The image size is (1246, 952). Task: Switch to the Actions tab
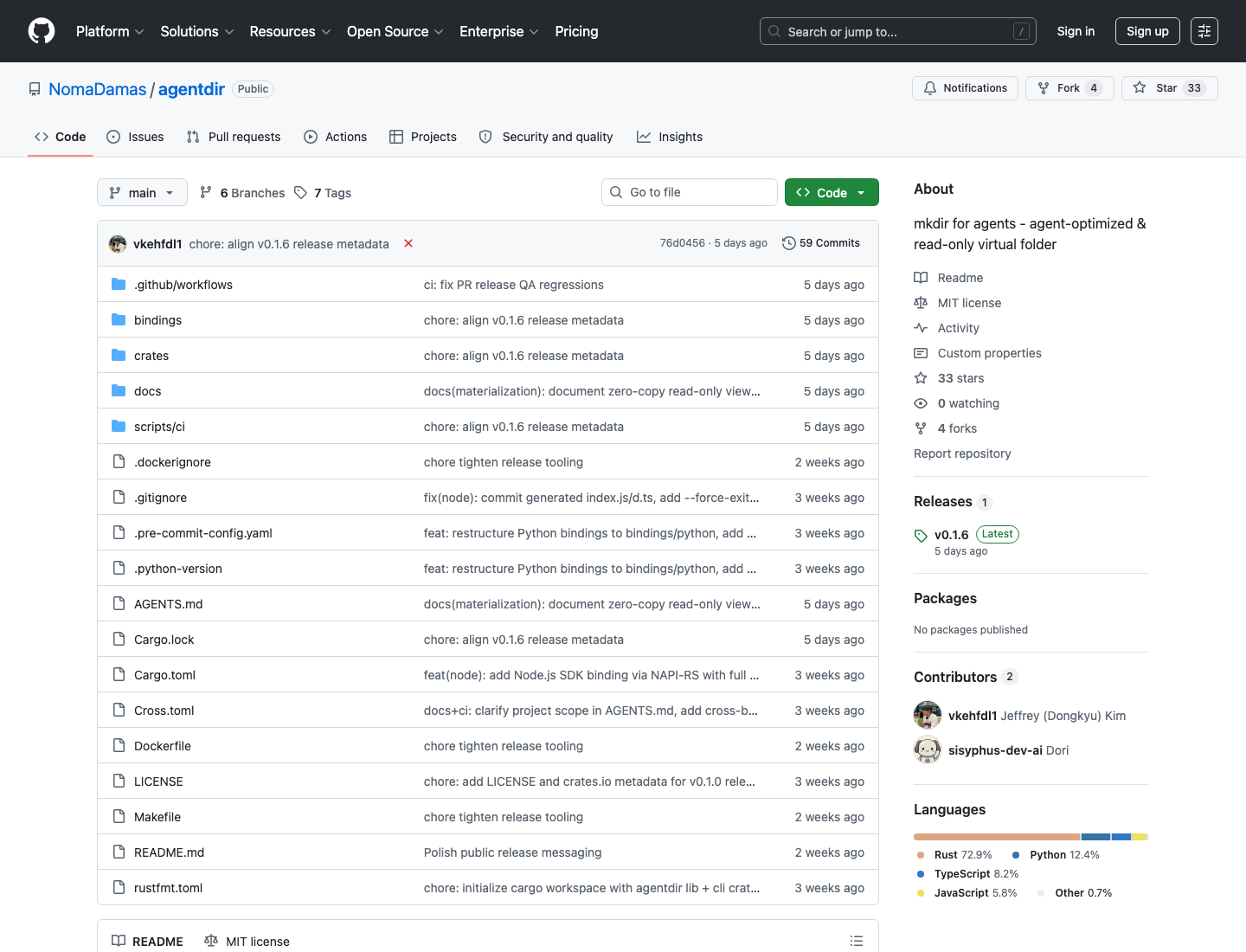point(335,137)
